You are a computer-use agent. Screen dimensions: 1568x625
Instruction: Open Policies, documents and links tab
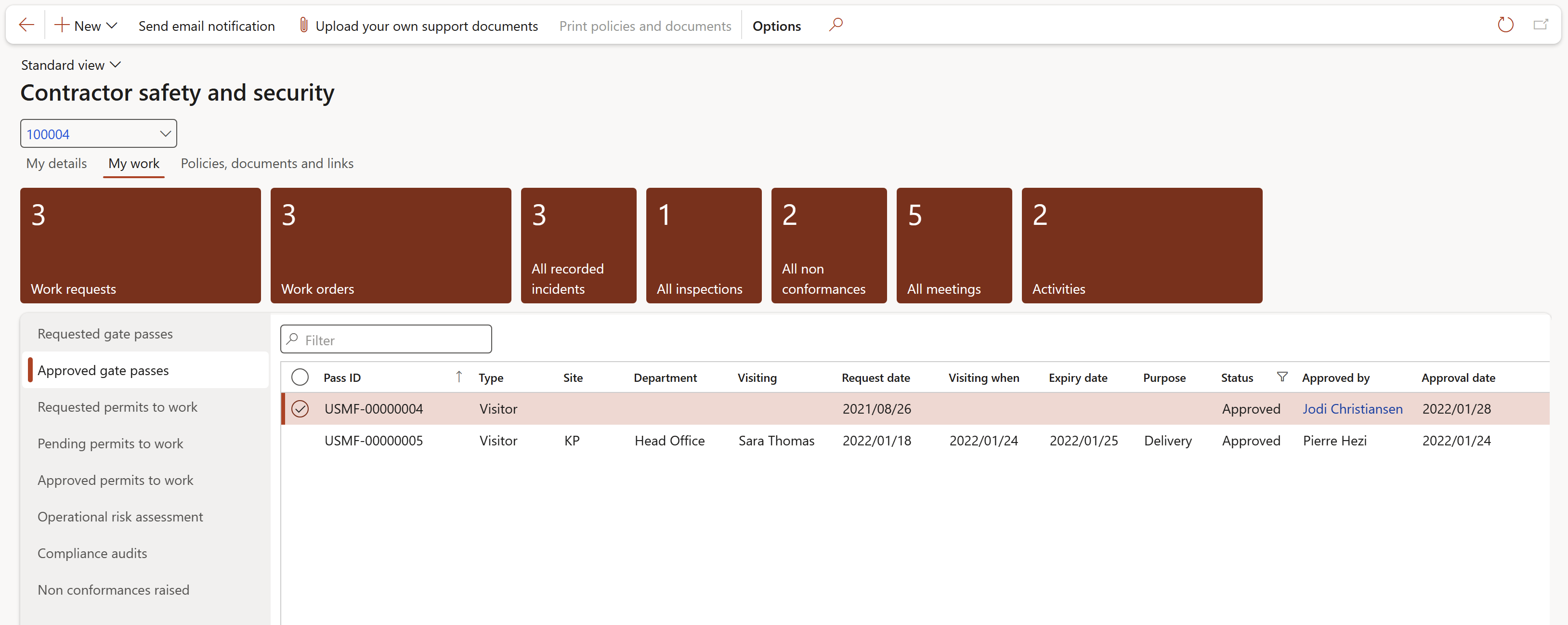pyautogui.click(x=267, y=163)
